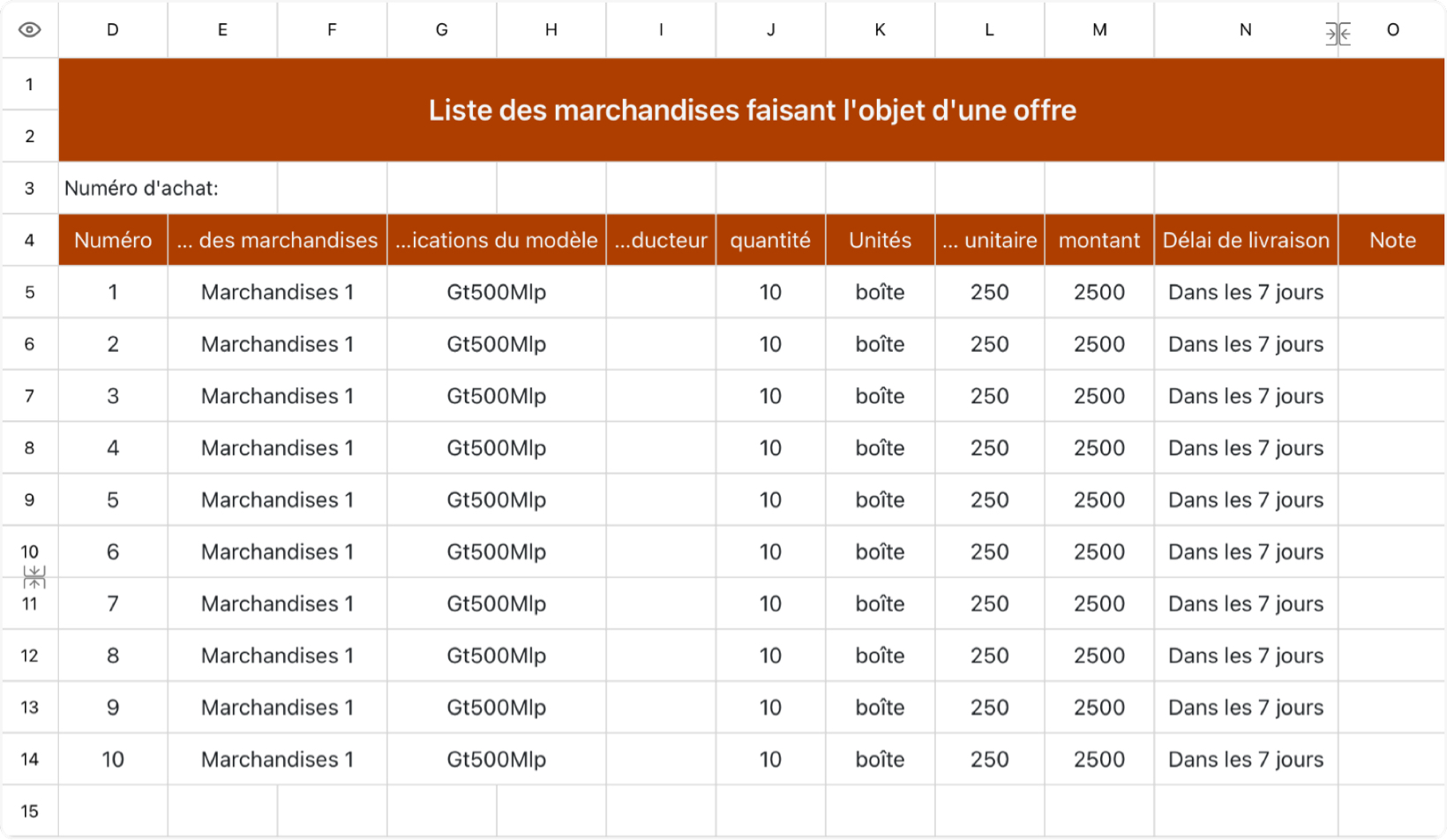This screenshot has width=1447, height=840.
Task: Select 'Dans les 7 jours' in row 11
Action: tap(1246, 604)
